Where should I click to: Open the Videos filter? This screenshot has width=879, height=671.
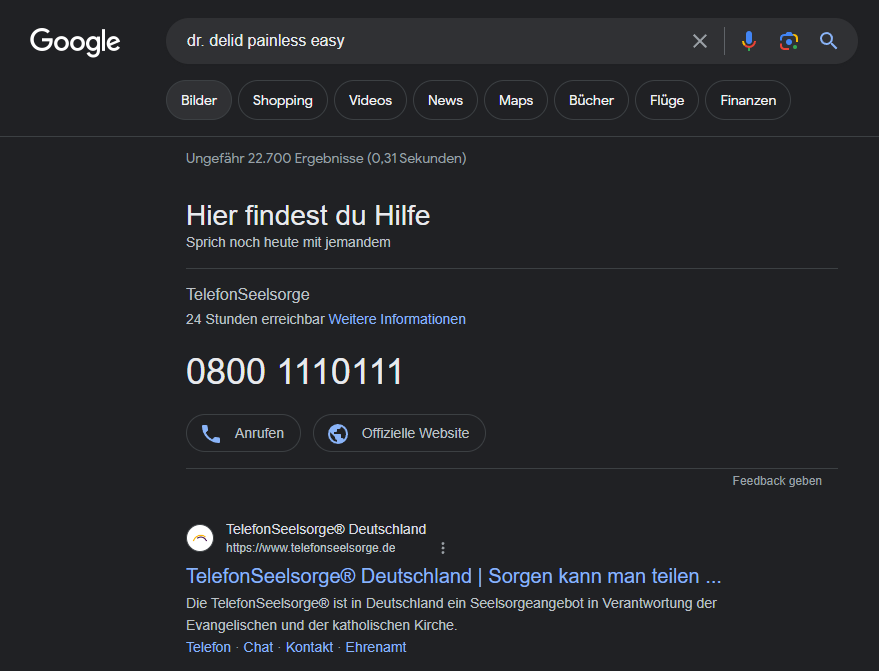coord(370,100)
